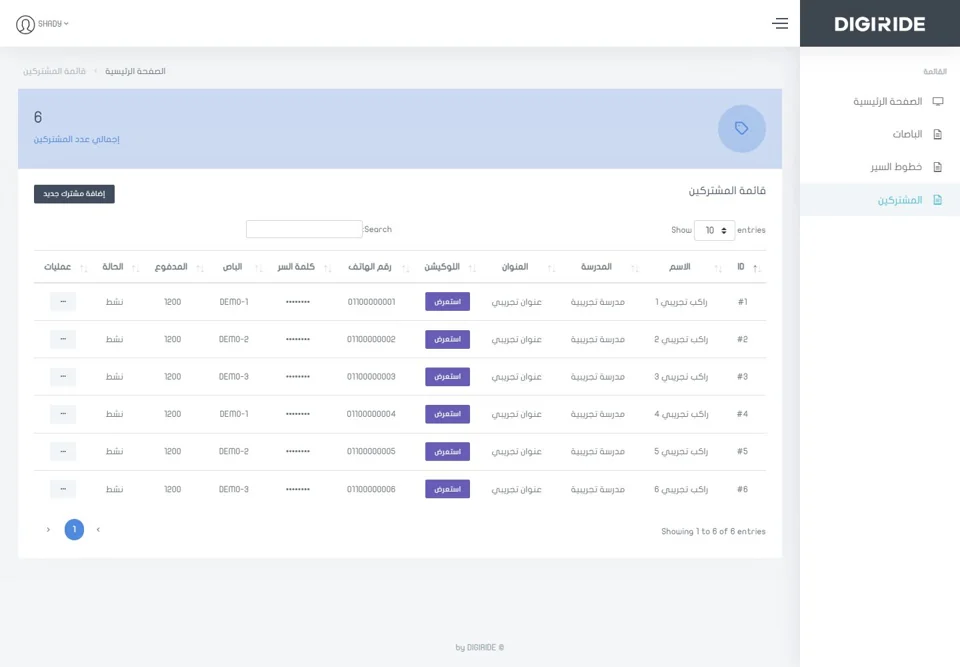Open actions menu for row #1

pos(63,301)
